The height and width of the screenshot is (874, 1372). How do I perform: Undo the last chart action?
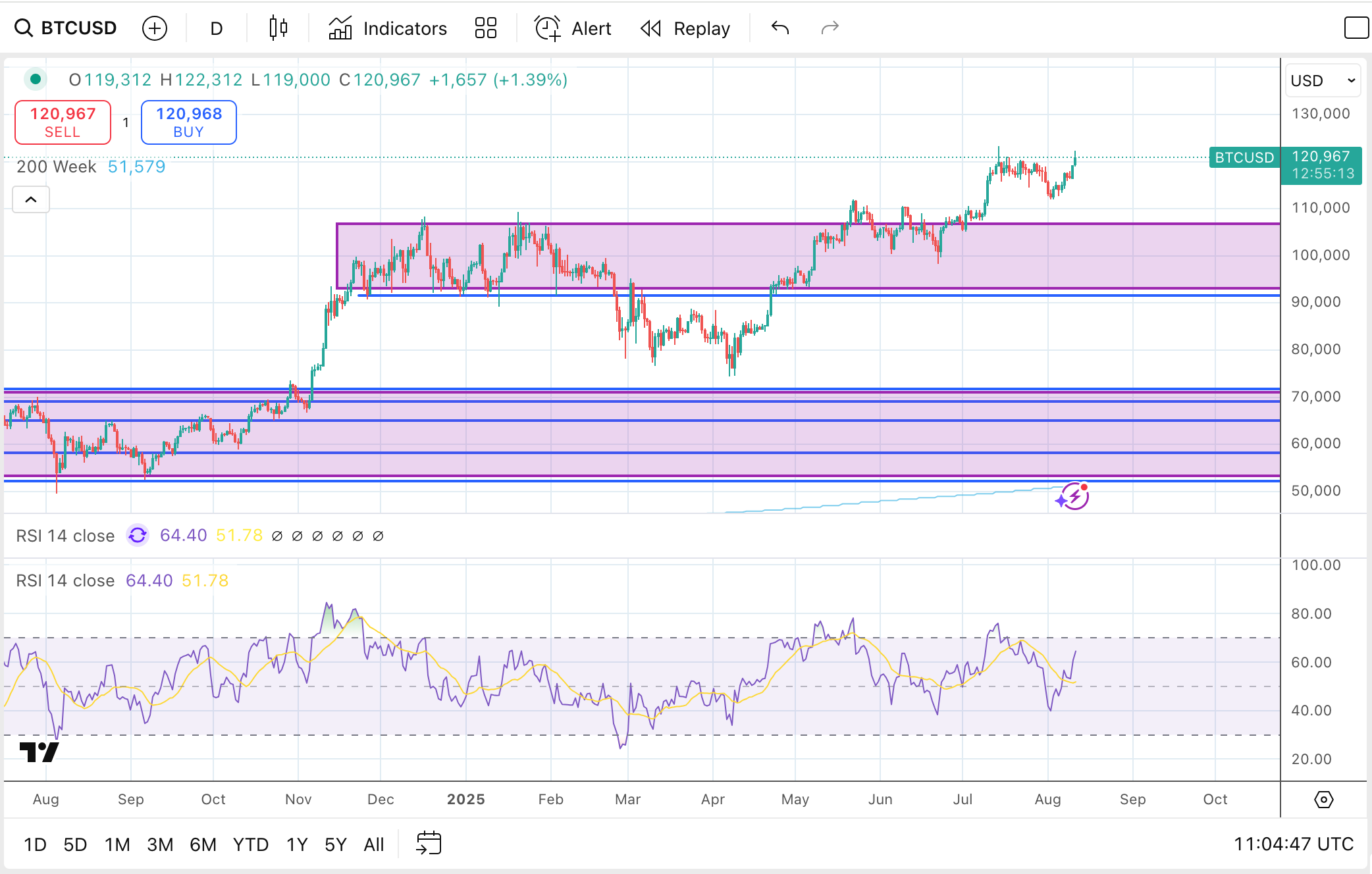(x=780, y=28)
